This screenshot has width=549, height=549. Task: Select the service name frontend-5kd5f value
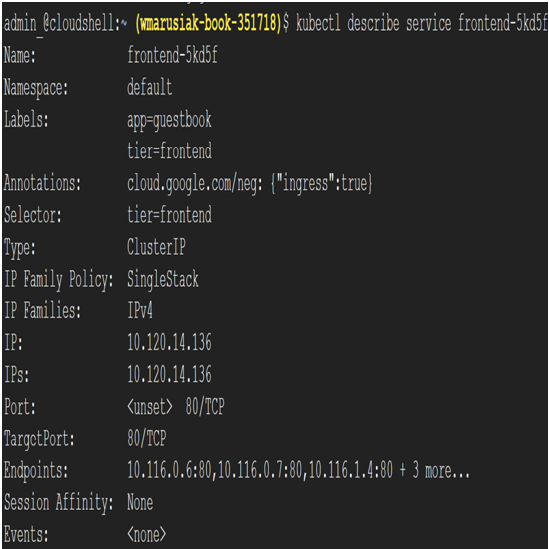coord(172,55)
